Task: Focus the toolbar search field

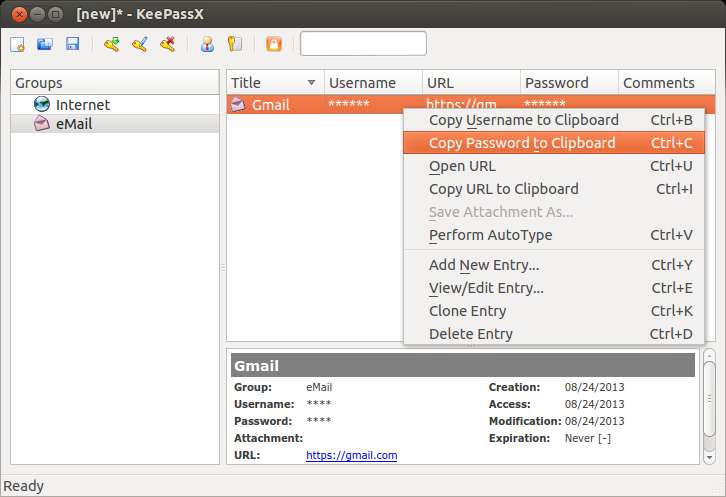Action: [363, 44]
